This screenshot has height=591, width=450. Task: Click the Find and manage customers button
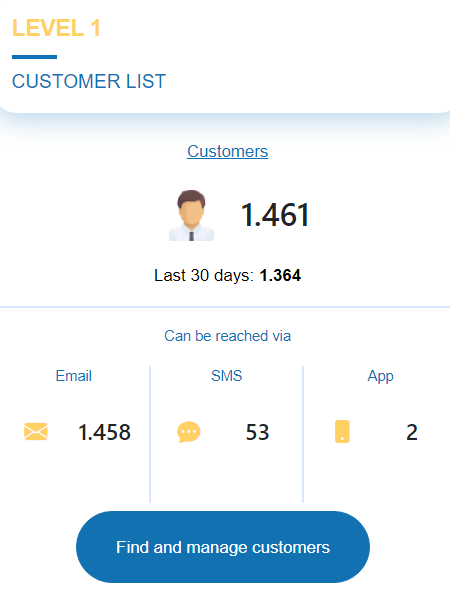[223, 547]
